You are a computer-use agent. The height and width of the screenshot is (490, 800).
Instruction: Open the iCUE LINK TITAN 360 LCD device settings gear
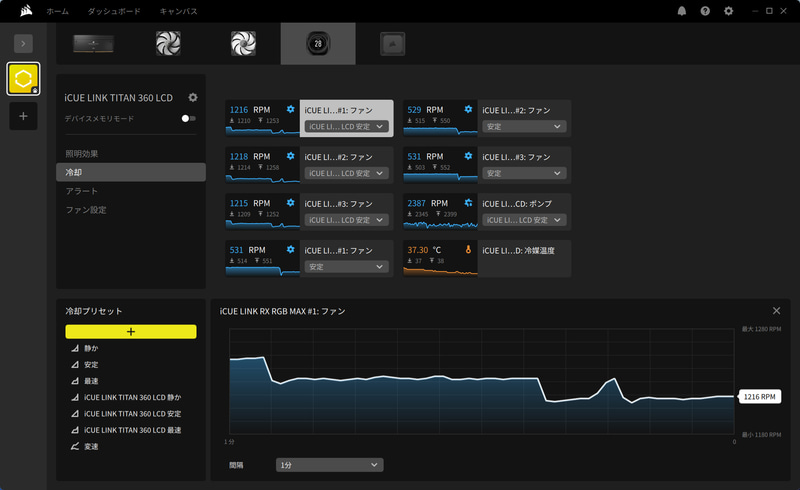[x=193, y=97]
